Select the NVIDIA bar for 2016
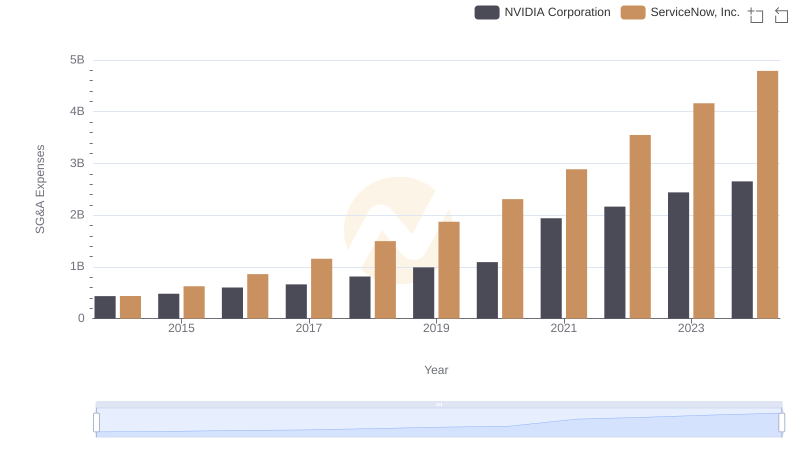The image size is (800, 461). 232,303
